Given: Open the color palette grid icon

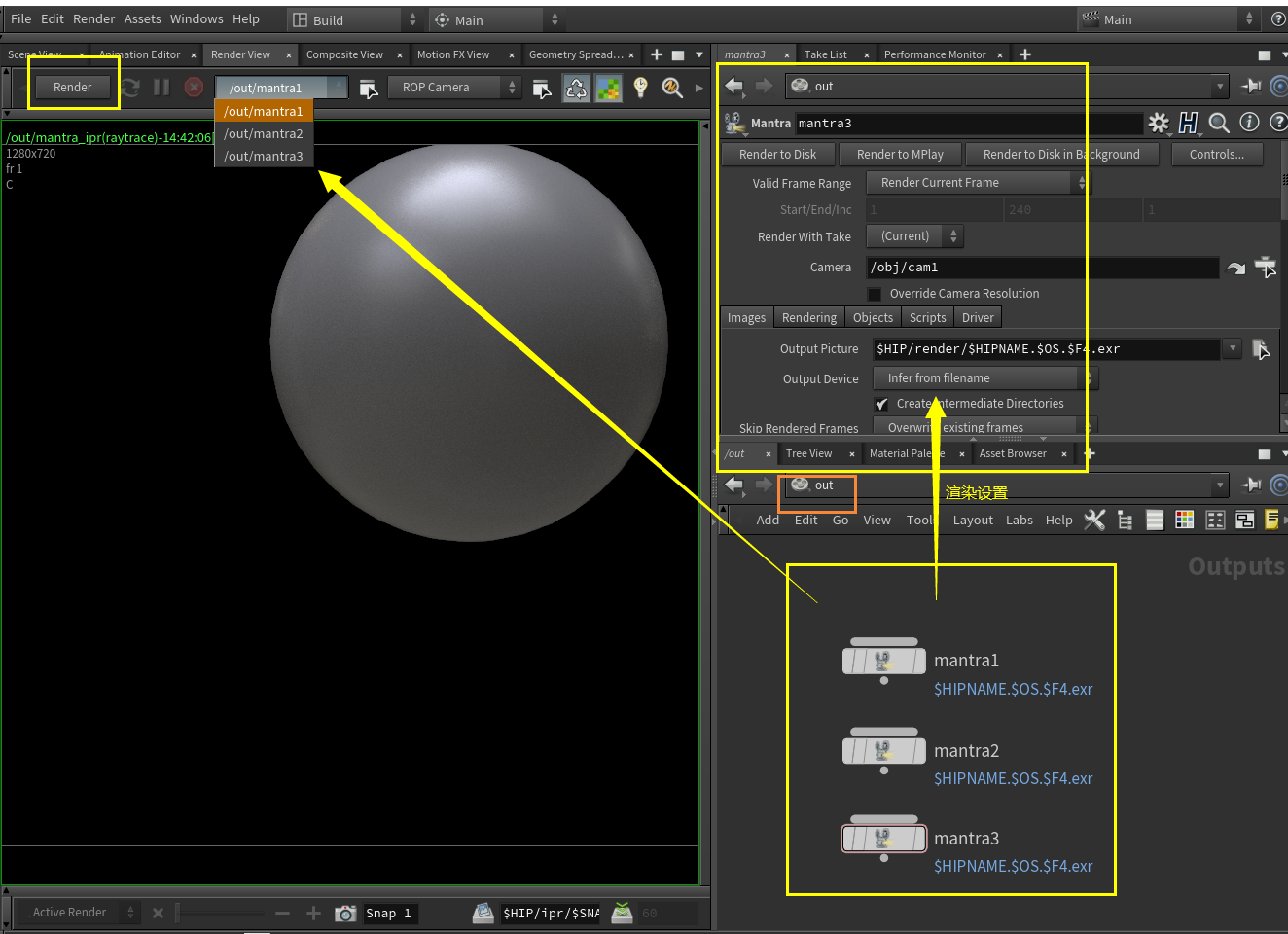Looking at the screenshot, I should click(1185, 520).
